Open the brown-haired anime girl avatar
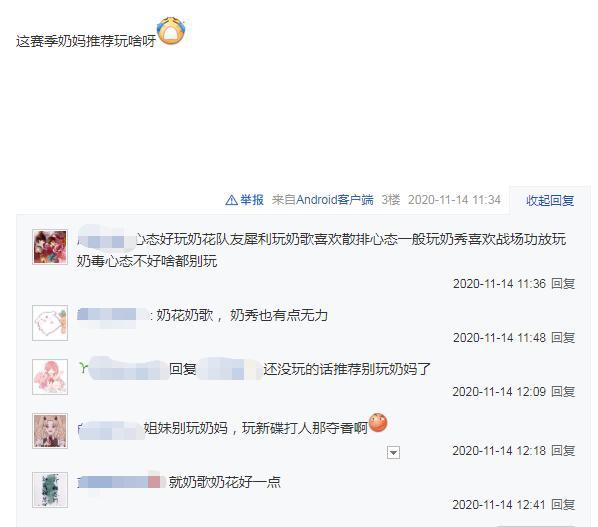 pos(50,431)
